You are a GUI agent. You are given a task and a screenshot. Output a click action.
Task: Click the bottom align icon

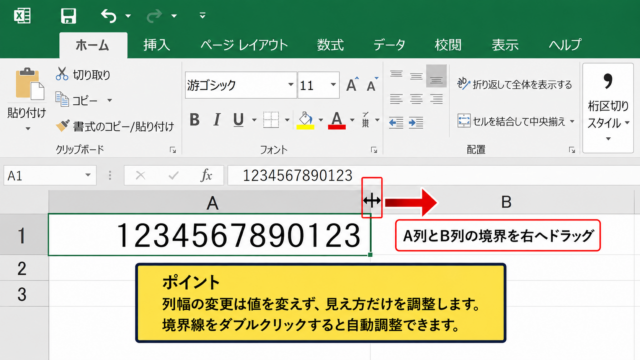[x=436, y=76]
